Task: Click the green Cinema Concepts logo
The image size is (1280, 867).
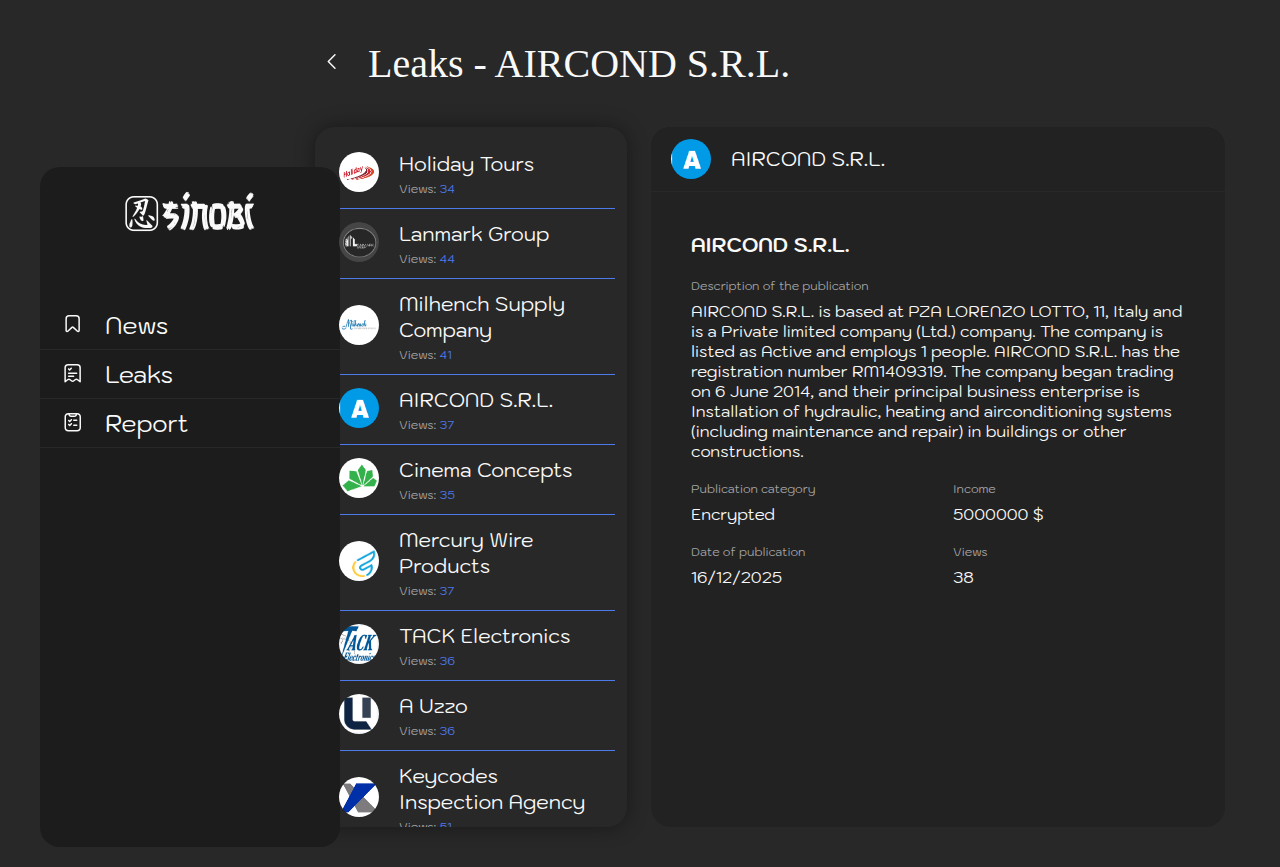Action: (x=359, y=478)
